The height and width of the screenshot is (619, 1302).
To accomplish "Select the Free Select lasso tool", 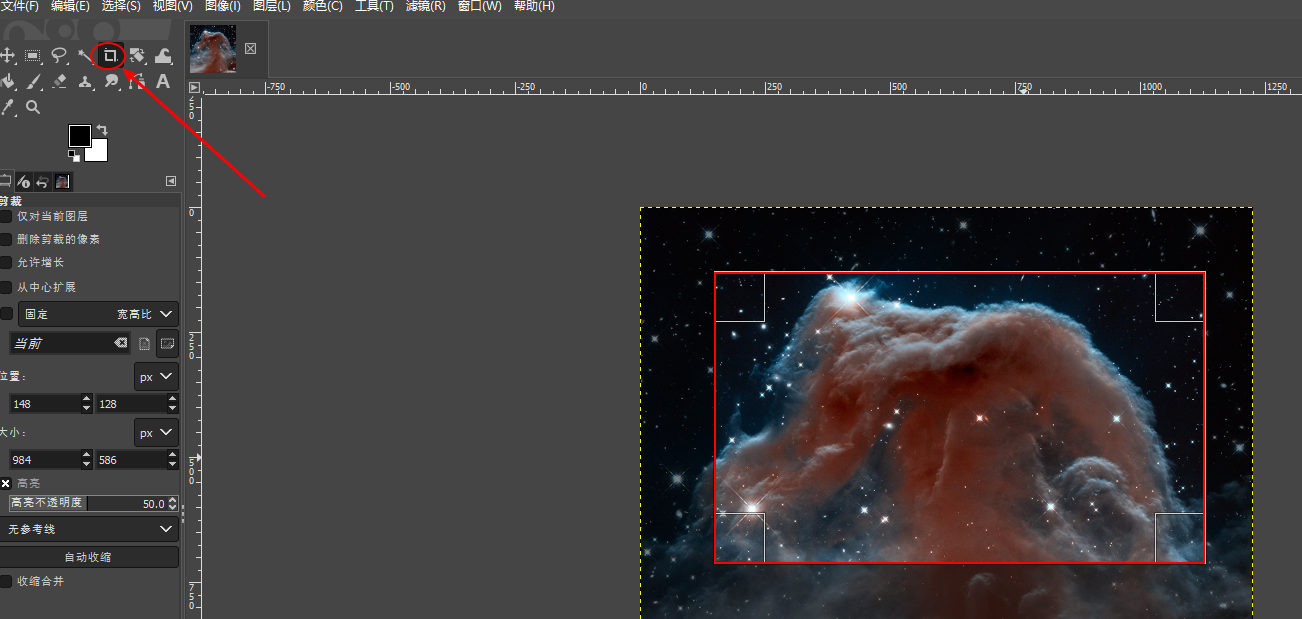I will (x=59, y=56).
